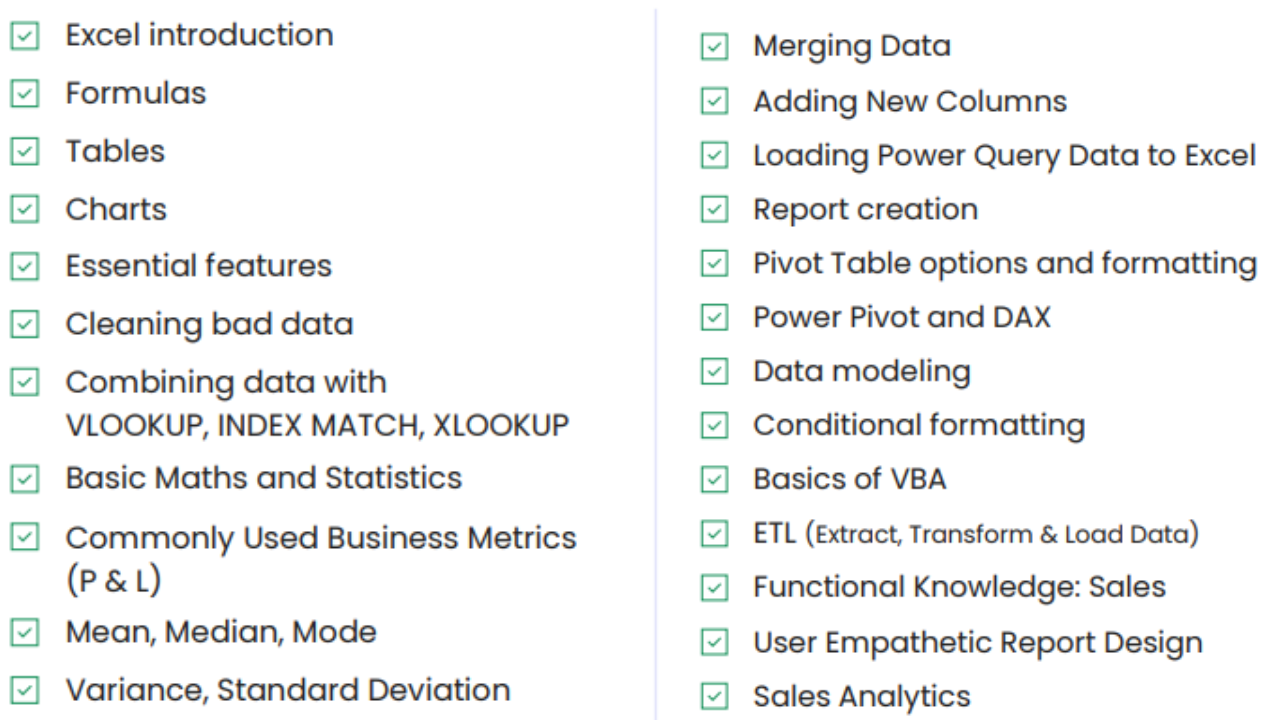Click the Sales Analytics text

[861, 696]
